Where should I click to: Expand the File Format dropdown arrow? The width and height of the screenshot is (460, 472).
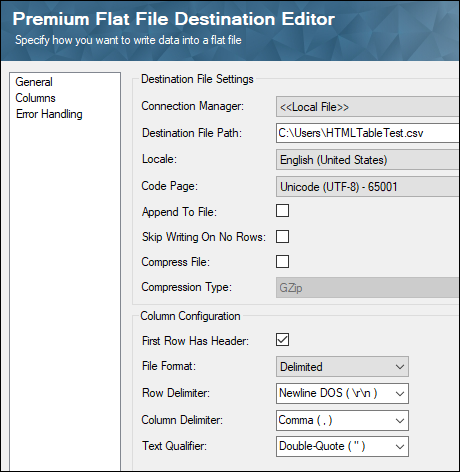coord(400,367)
